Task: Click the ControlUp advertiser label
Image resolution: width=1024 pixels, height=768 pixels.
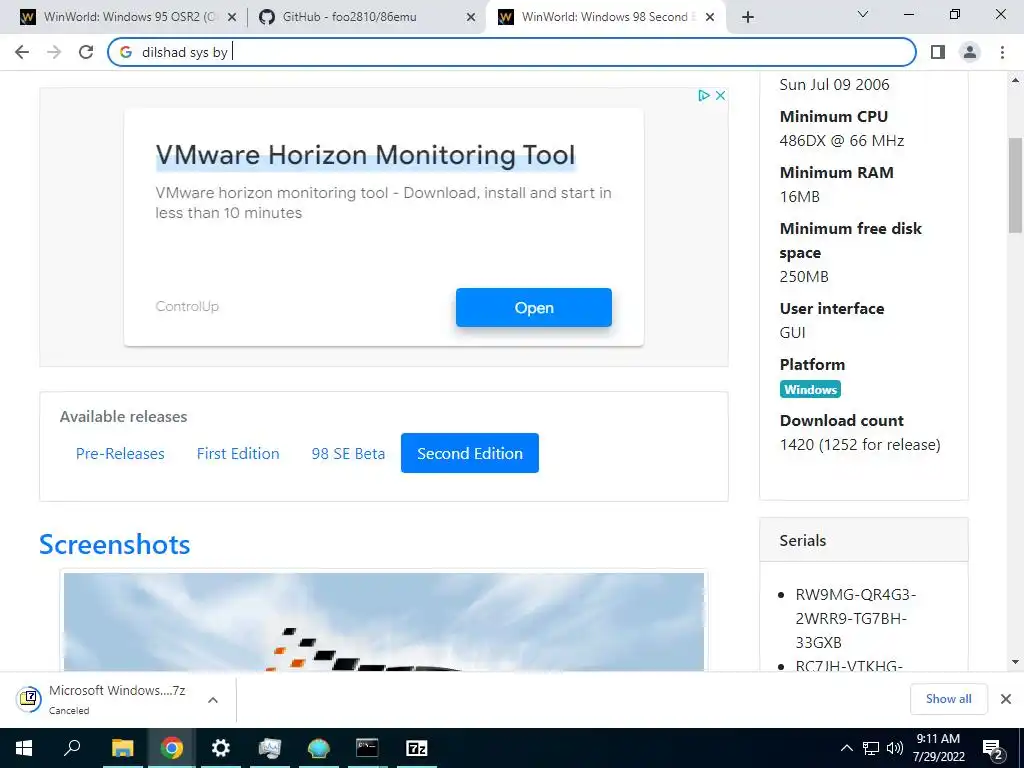Action: click(187, 306)
